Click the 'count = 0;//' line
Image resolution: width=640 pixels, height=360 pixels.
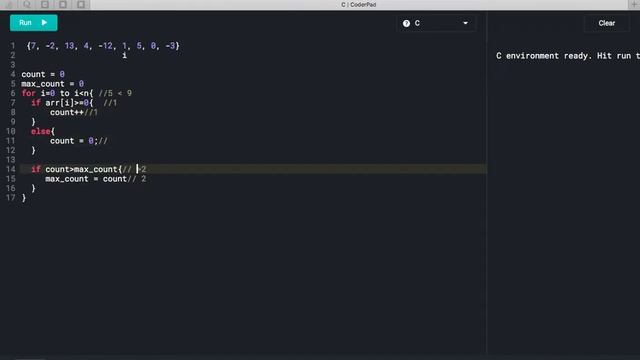pos(79,141)
